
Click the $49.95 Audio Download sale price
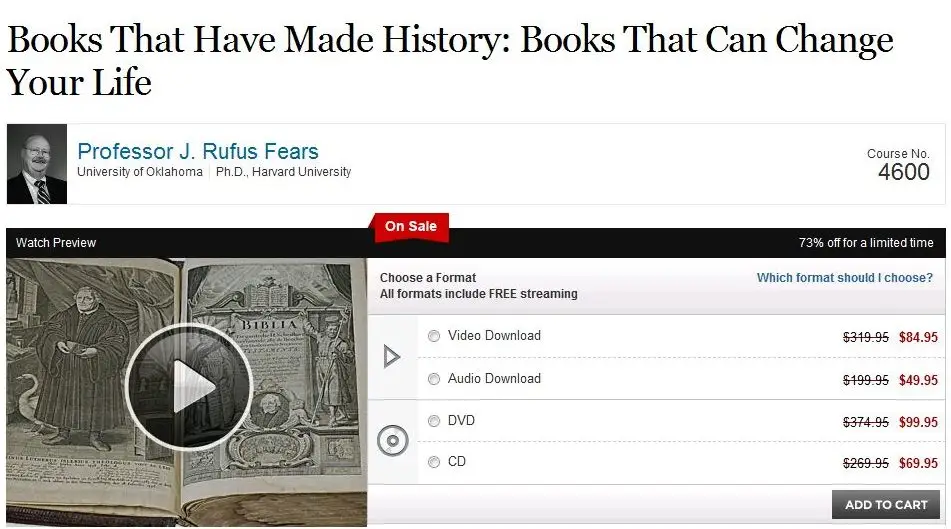(918, 380)
